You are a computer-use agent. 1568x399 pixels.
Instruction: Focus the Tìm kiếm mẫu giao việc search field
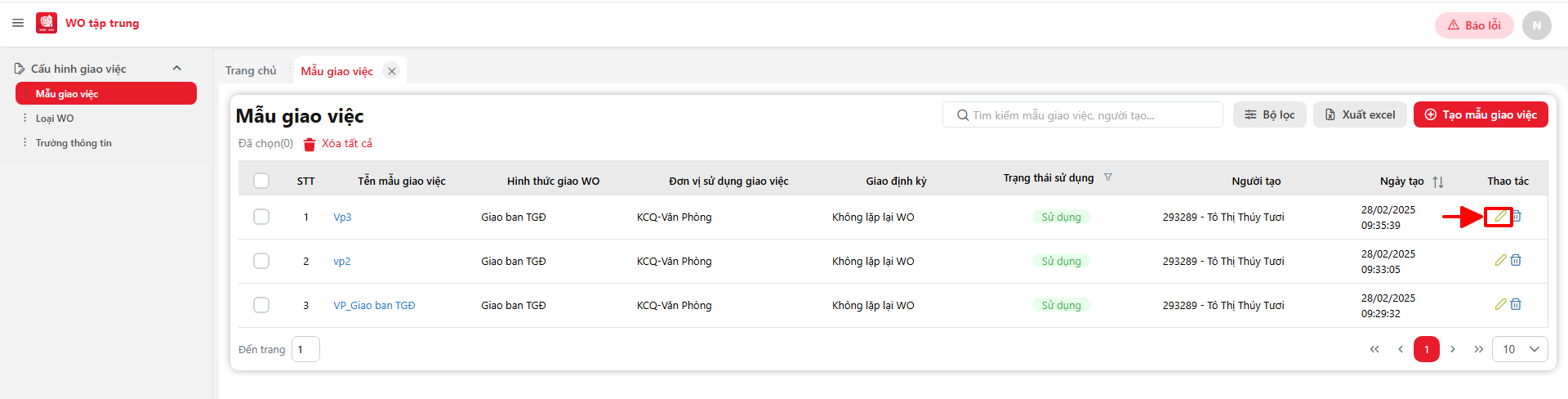(x=1083, y=115)
